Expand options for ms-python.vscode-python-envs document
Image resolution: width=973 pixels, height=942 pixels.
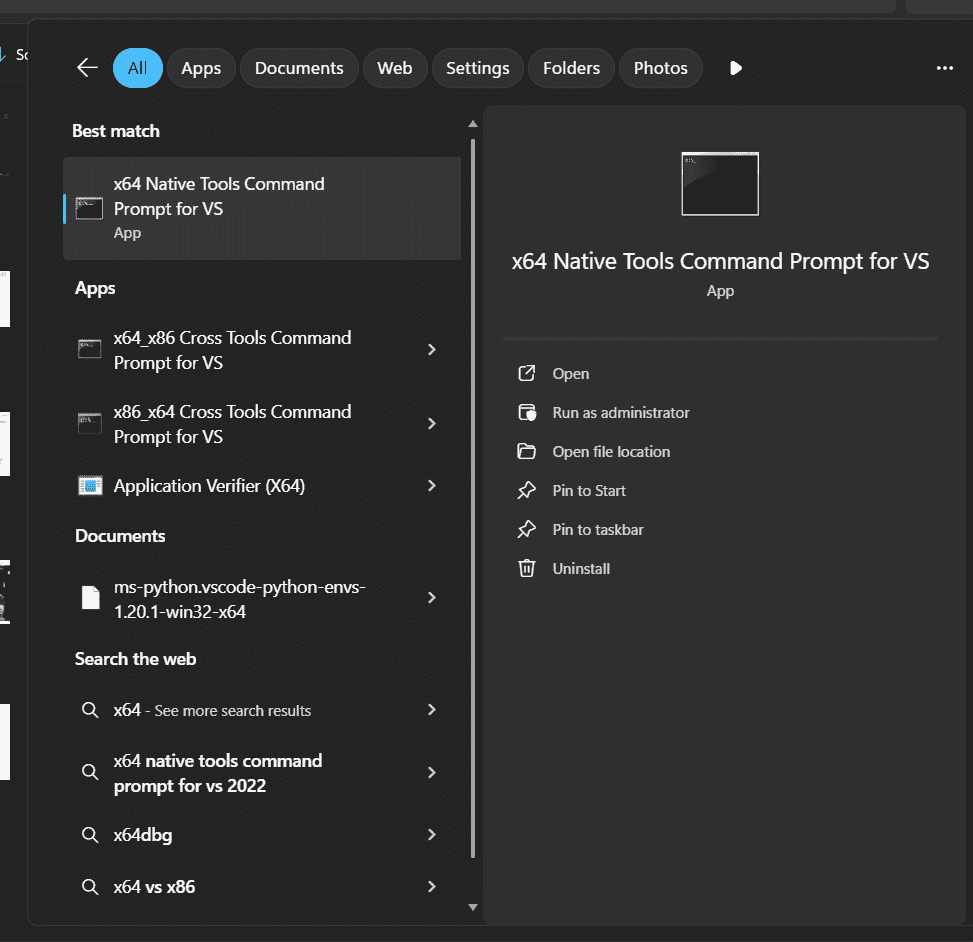432,598
